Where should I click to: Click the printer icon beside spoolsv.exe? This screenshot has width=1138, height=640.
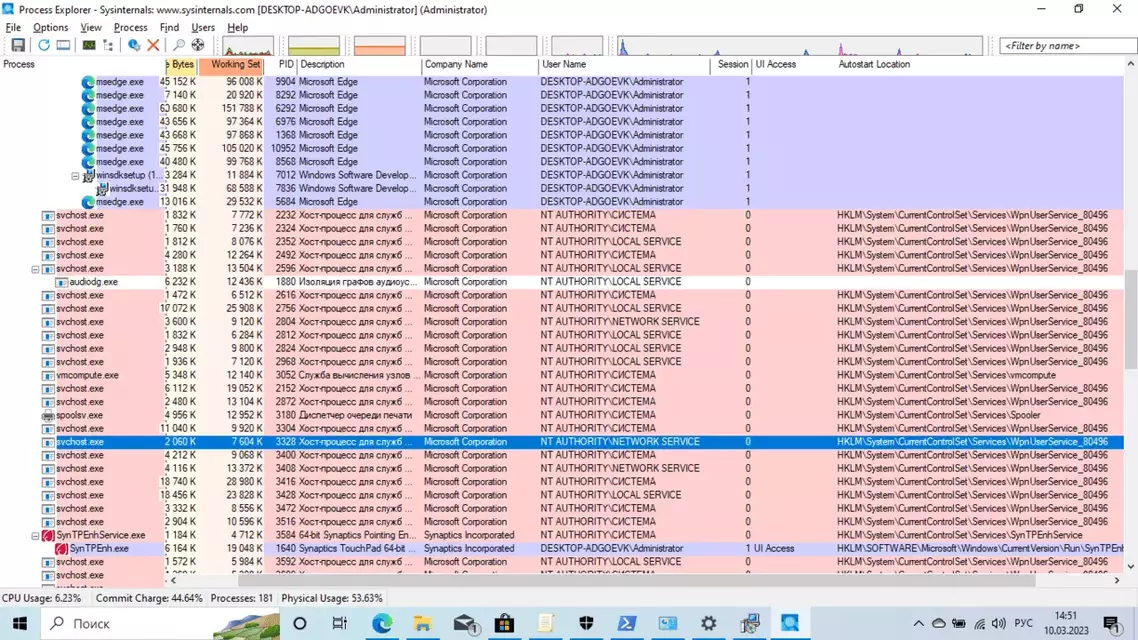coord(48,416)
